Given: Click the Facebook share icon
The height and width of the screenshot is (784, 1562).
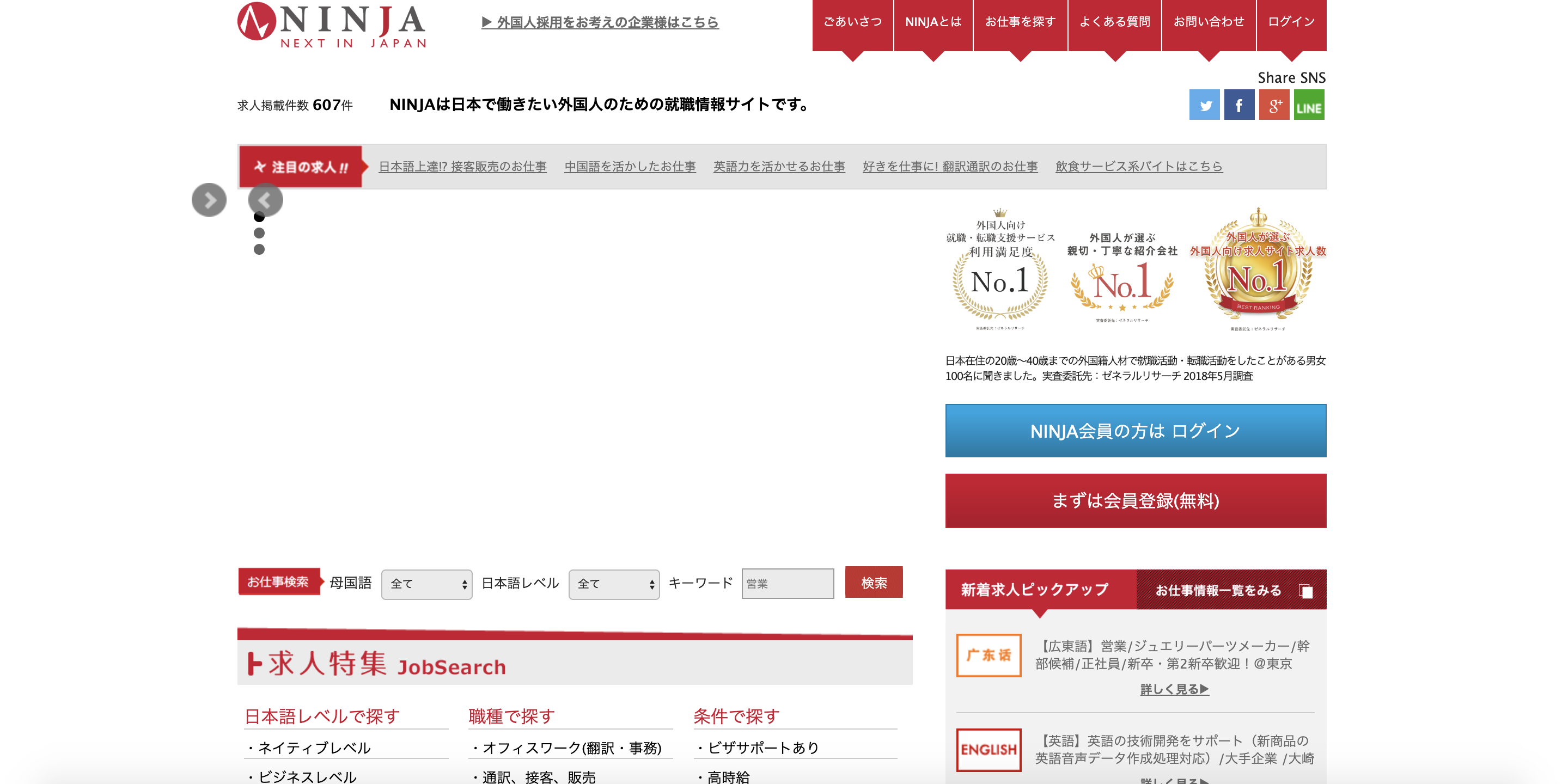Looking at the screenshot, I should 1239,105.
